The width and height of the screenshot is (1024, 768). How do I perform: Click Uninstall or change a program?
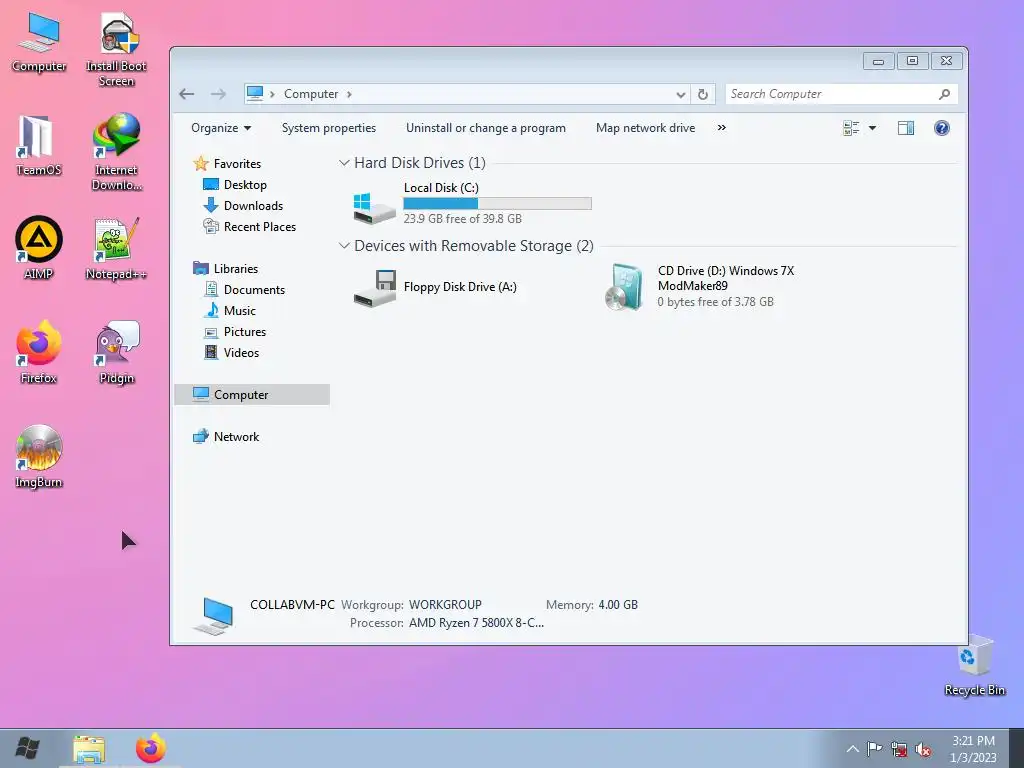click(486, 128)
